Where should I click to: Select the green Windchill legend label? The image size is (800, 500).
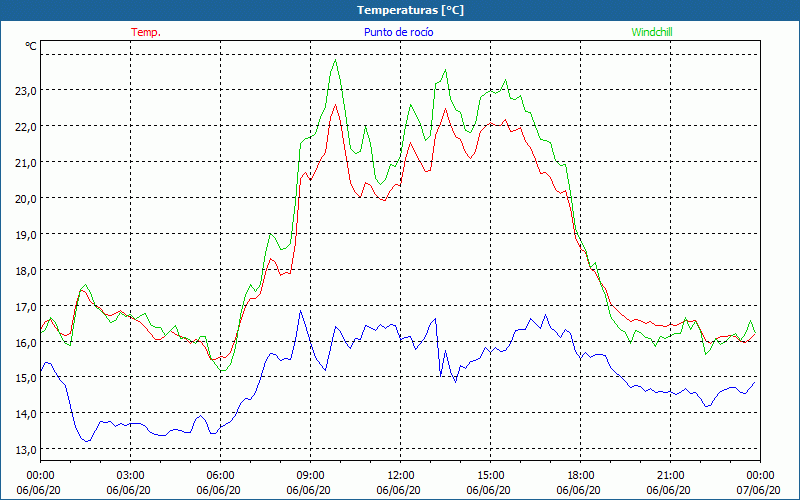click(652, 32)
